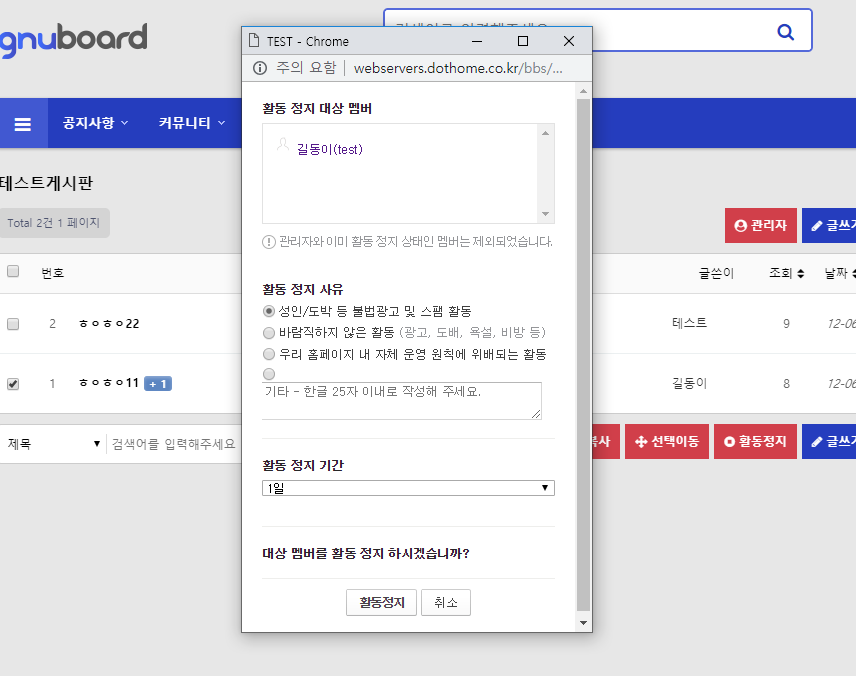Click the 기타 reason text area
Image resolution: width=856 pixels, height=676 pixels.
(x=402, y=400)
